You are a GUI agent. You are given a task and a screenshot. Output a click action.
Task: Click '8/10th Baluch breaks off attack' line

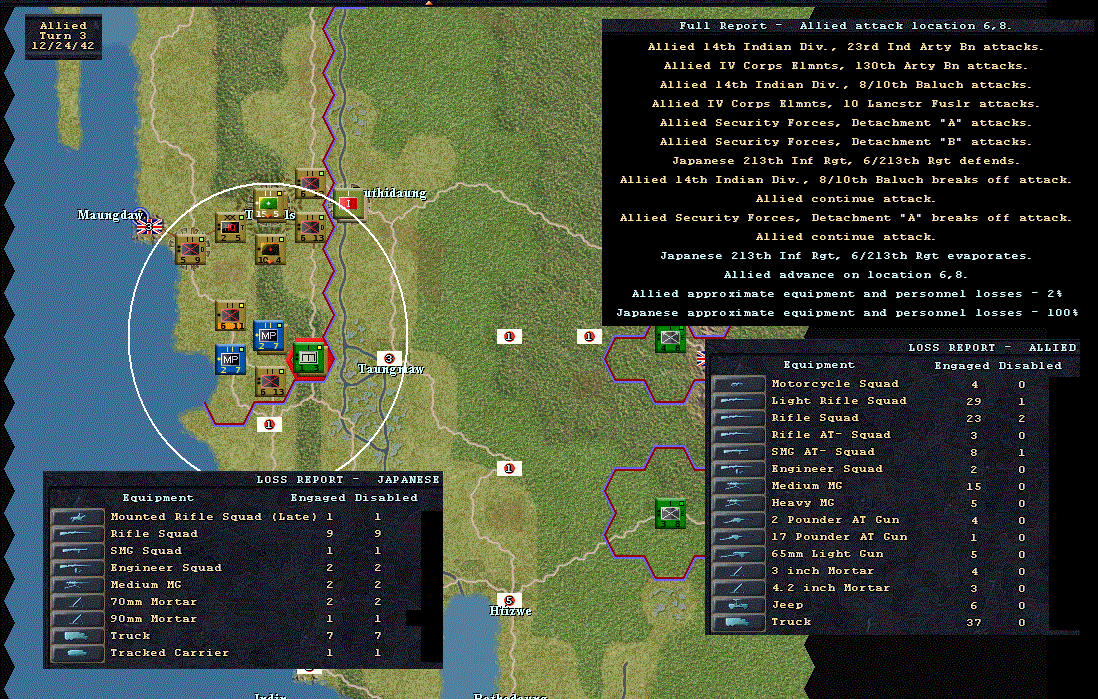pyautogui.click(x=846, y=179)
